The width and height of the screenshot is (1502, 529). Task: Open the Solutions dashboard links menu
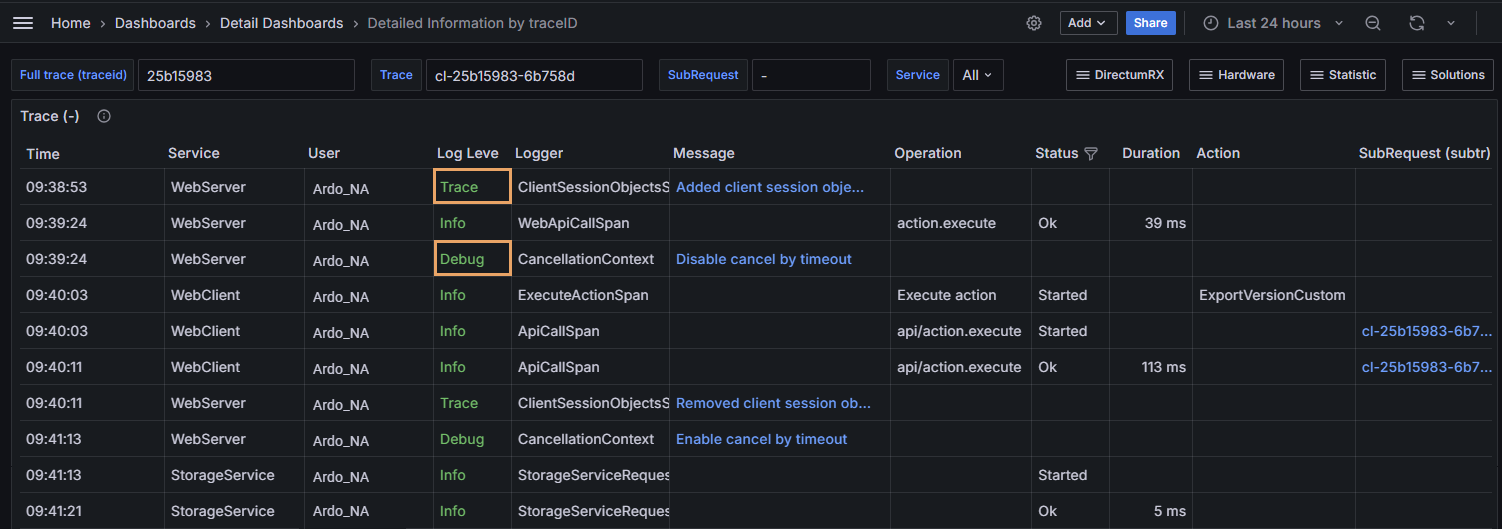pyautogui.click(x=1447, y=75)
